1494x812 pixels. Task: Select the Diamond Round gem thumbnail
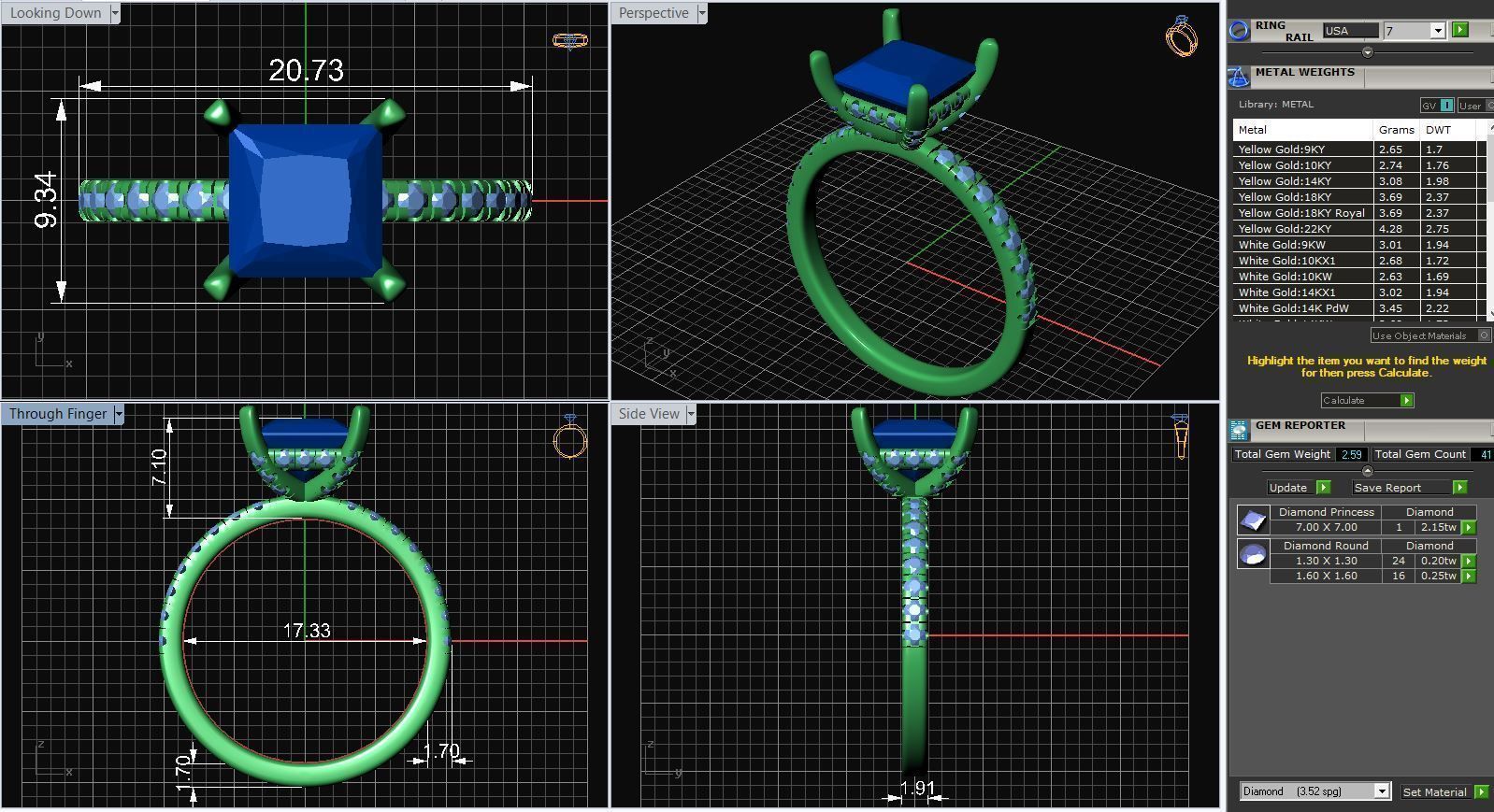pyautogui.click(x=1252, y=554)
